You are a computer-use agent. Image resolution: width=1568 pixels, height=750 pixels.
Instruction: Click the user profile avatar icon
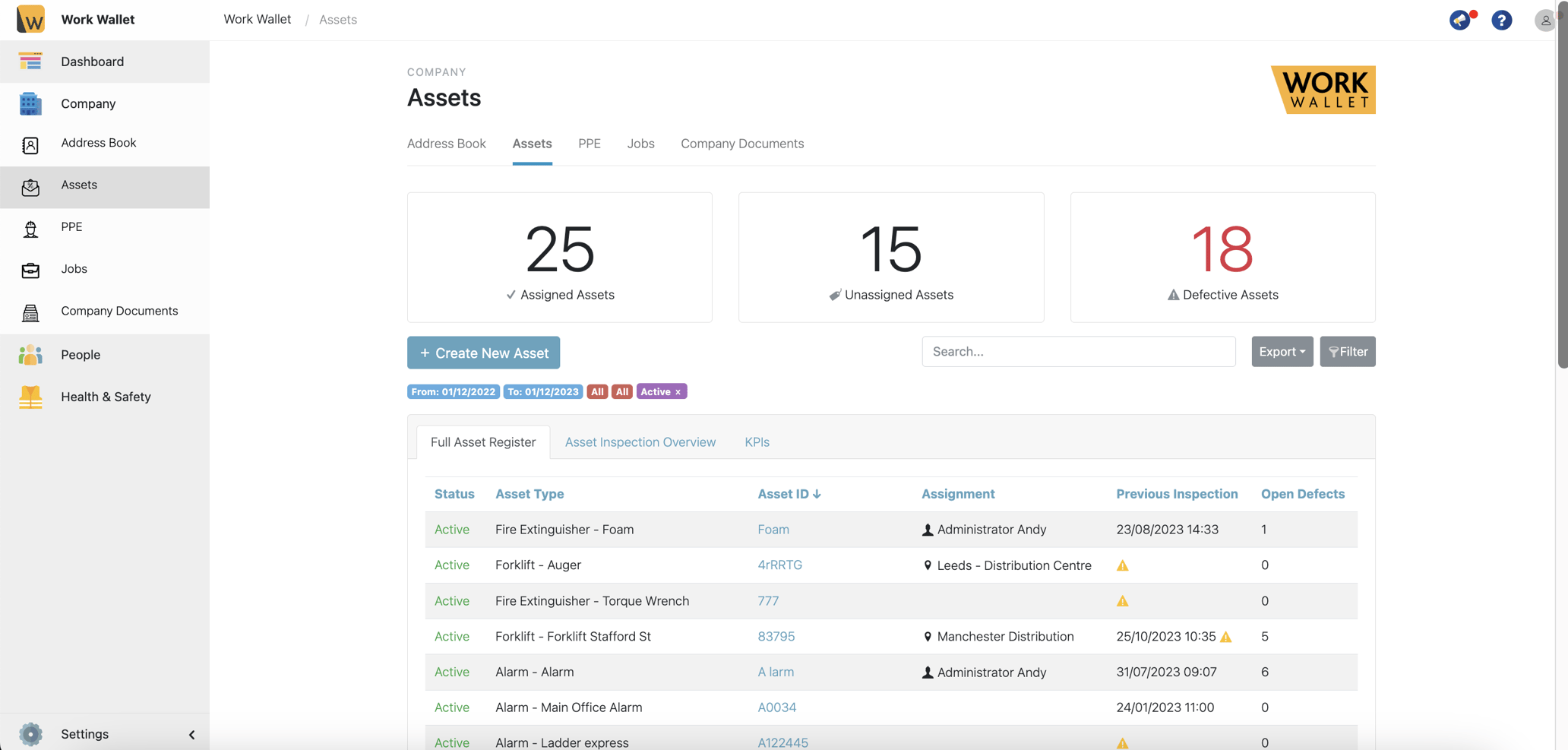pyautogui.click(x=1544, y=20)
